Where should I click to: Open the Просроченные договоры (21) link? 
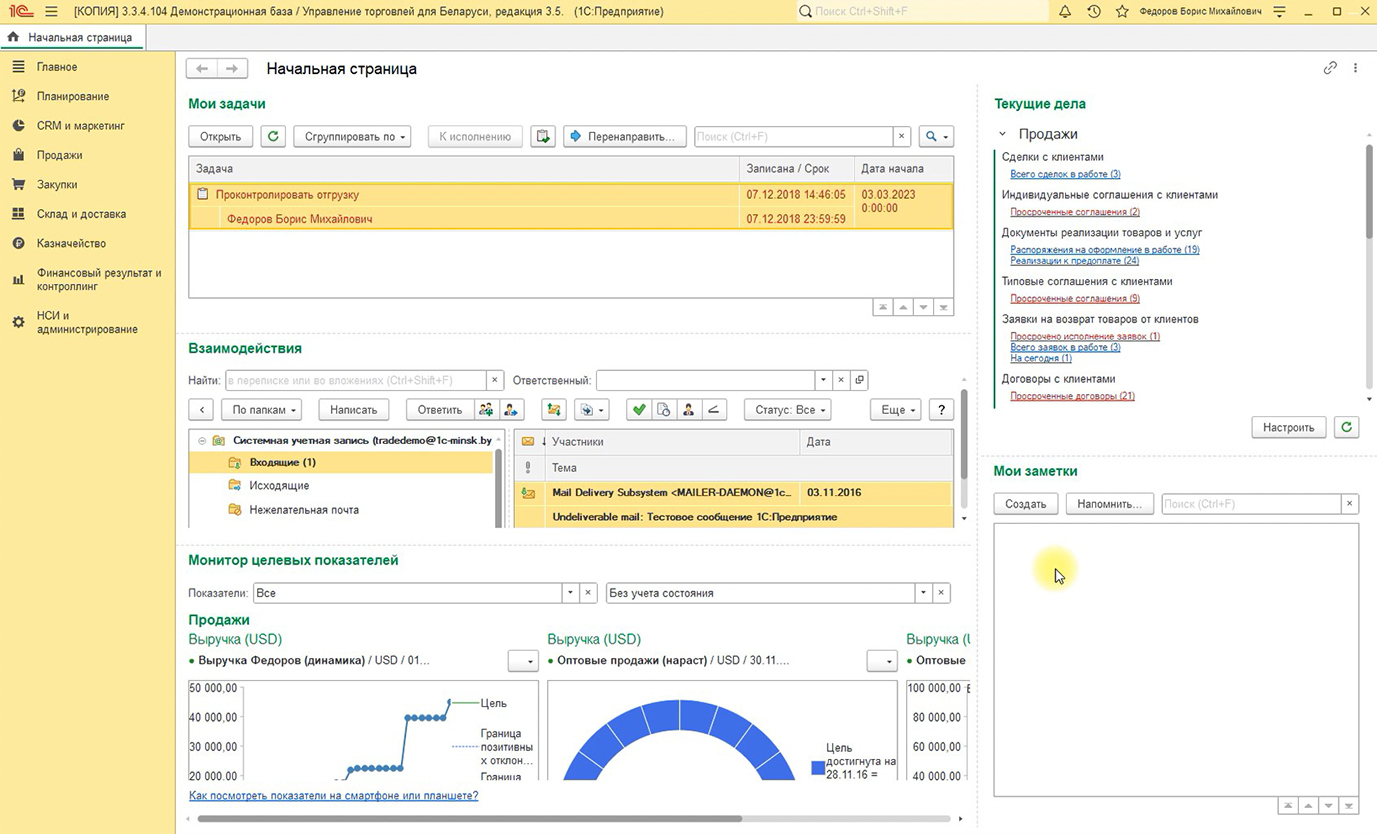pos(1072,396)
